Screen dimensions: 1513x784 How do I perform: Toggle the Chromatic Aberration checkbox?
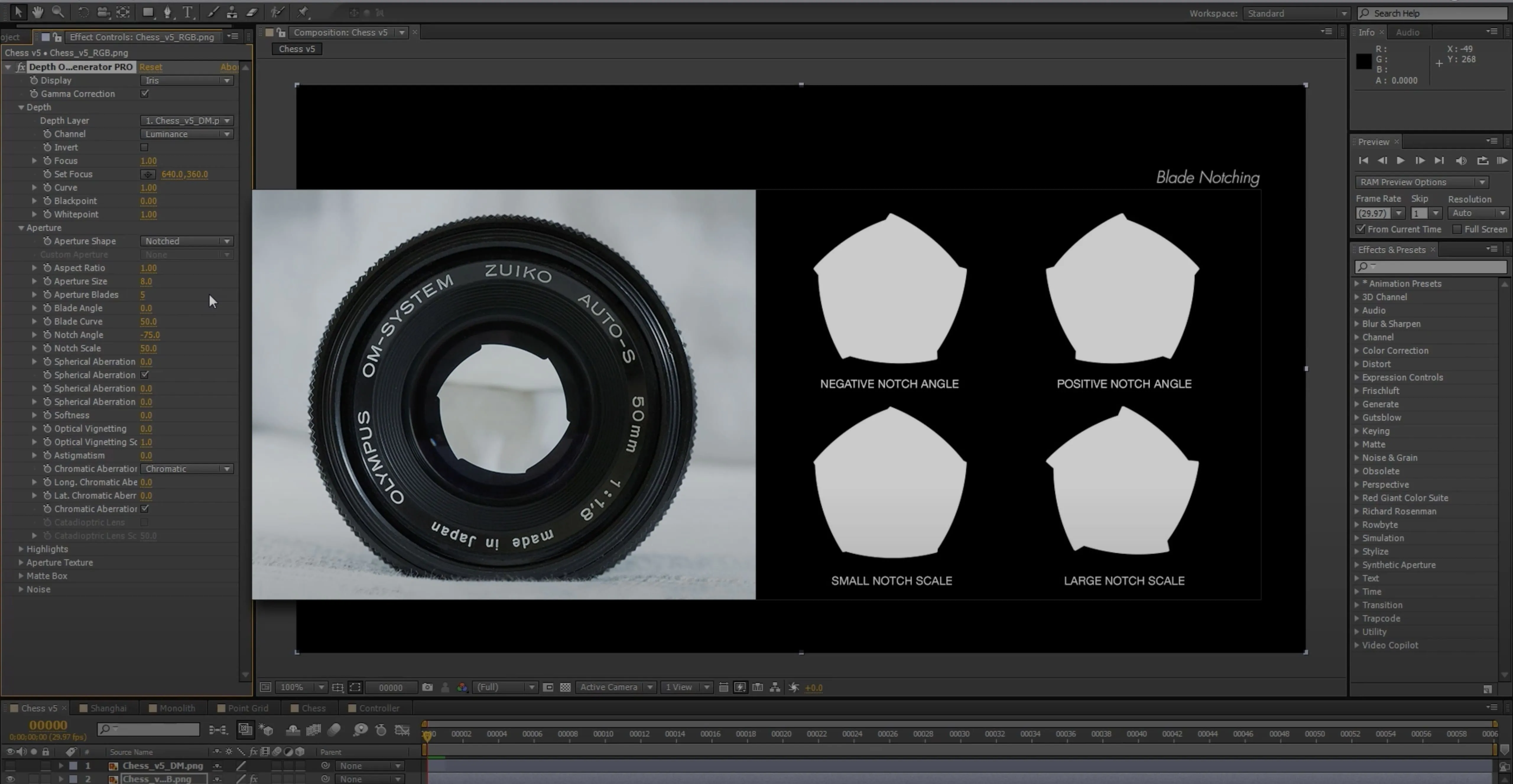pyautogui.click(x=145, y=509)
